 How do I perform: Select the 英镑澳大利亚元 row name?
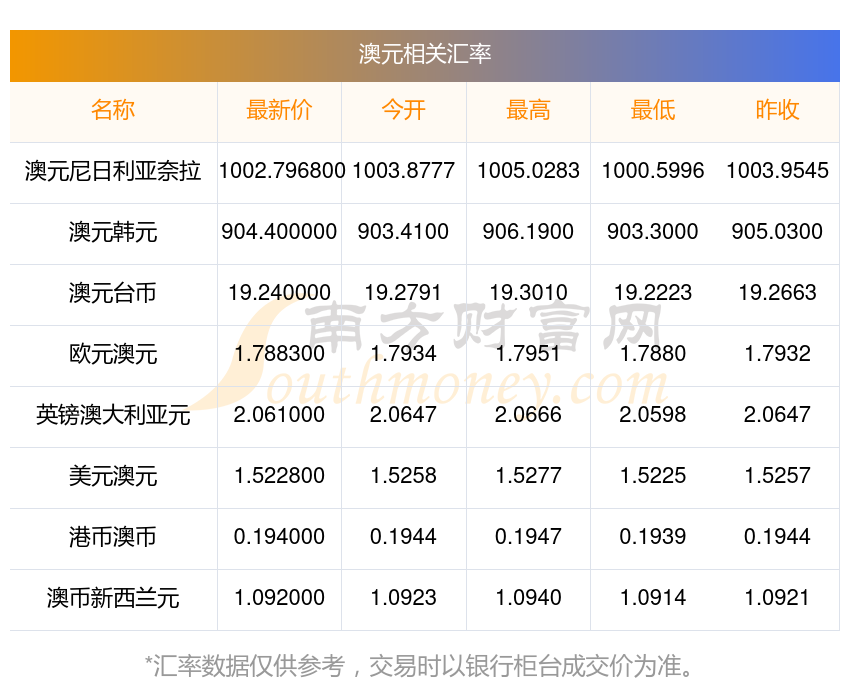pyautogui.click(x=113, y=415)
